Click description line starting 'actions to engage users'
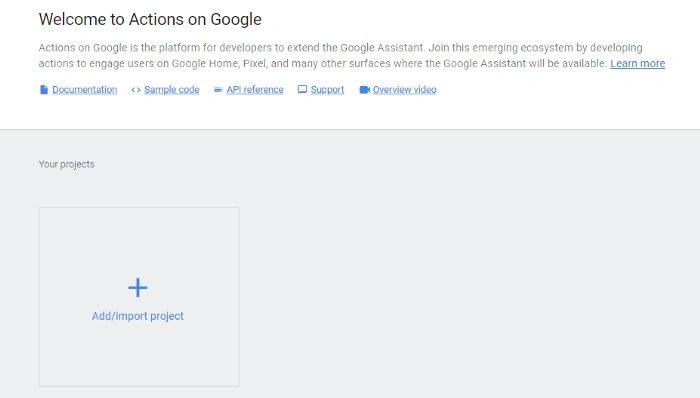This screenshot has width=700, height=398. (x=324, y=63)
